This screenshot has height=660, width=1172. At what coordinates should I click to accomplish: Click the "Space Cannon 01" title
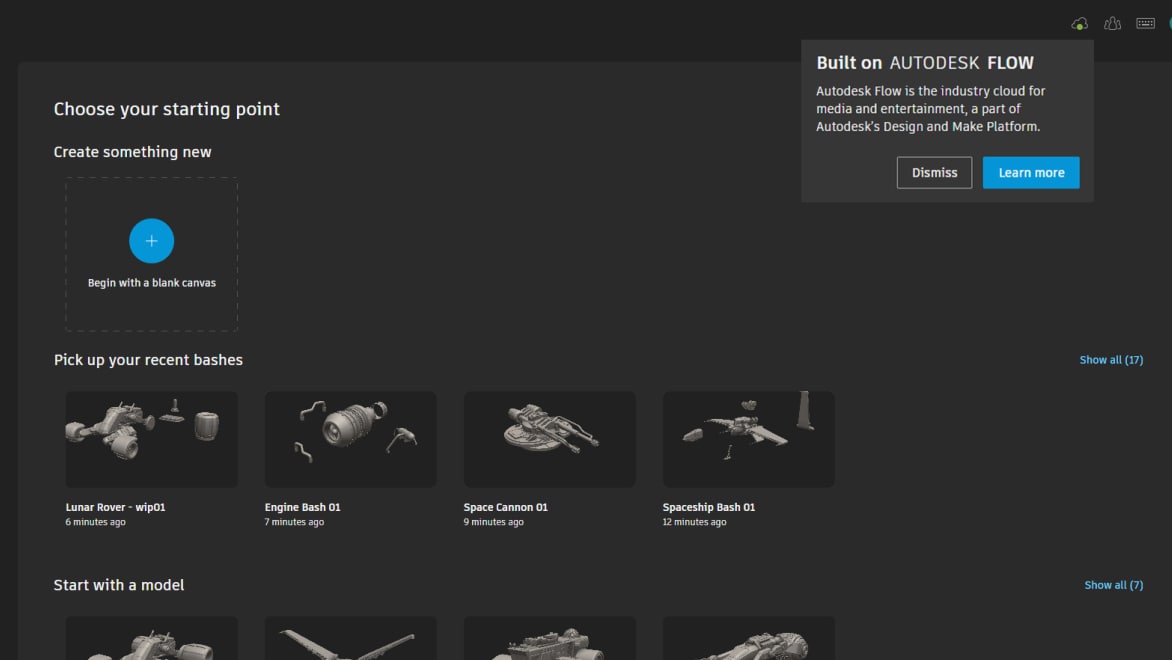(505, 507)
